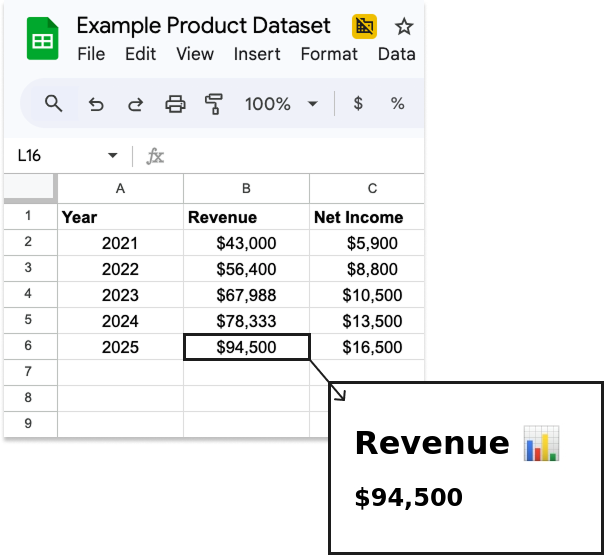Click the Example Product Dataset title
Image resolution: width=604 pixels, height=555 pixels.
tap(203, 25)
